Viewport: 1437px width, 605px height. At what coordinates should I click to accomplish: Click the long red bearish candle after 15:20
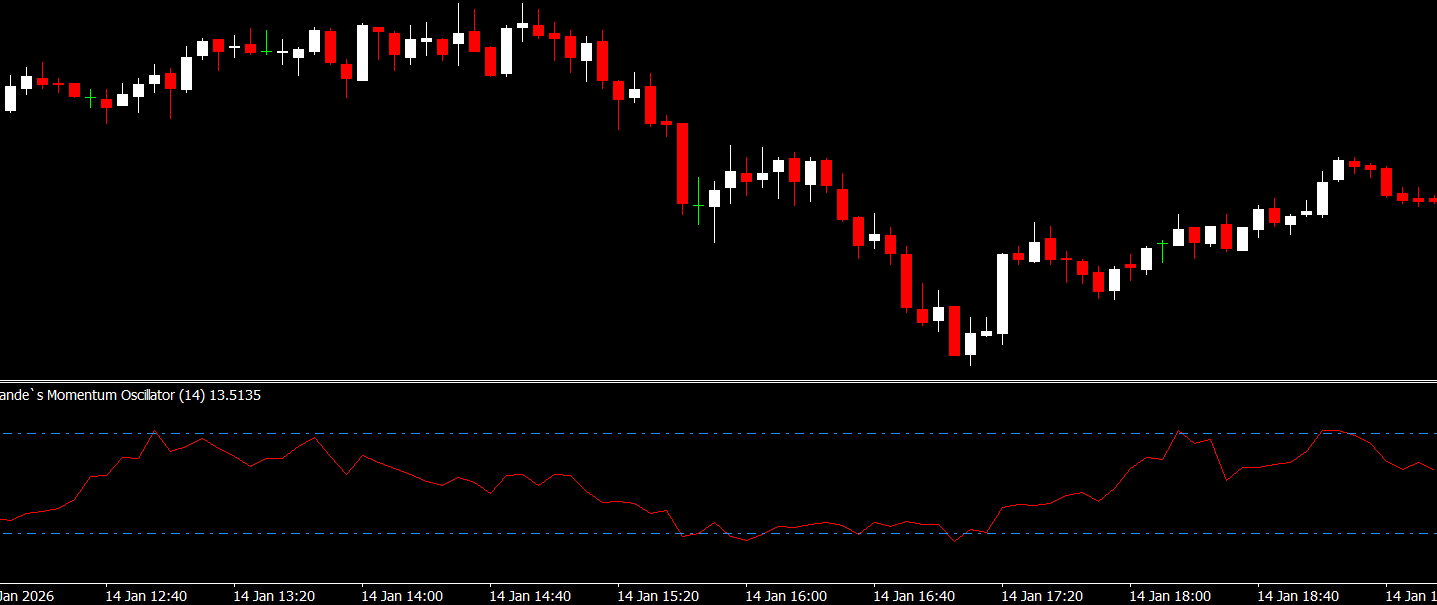click(x=683, y=163)
